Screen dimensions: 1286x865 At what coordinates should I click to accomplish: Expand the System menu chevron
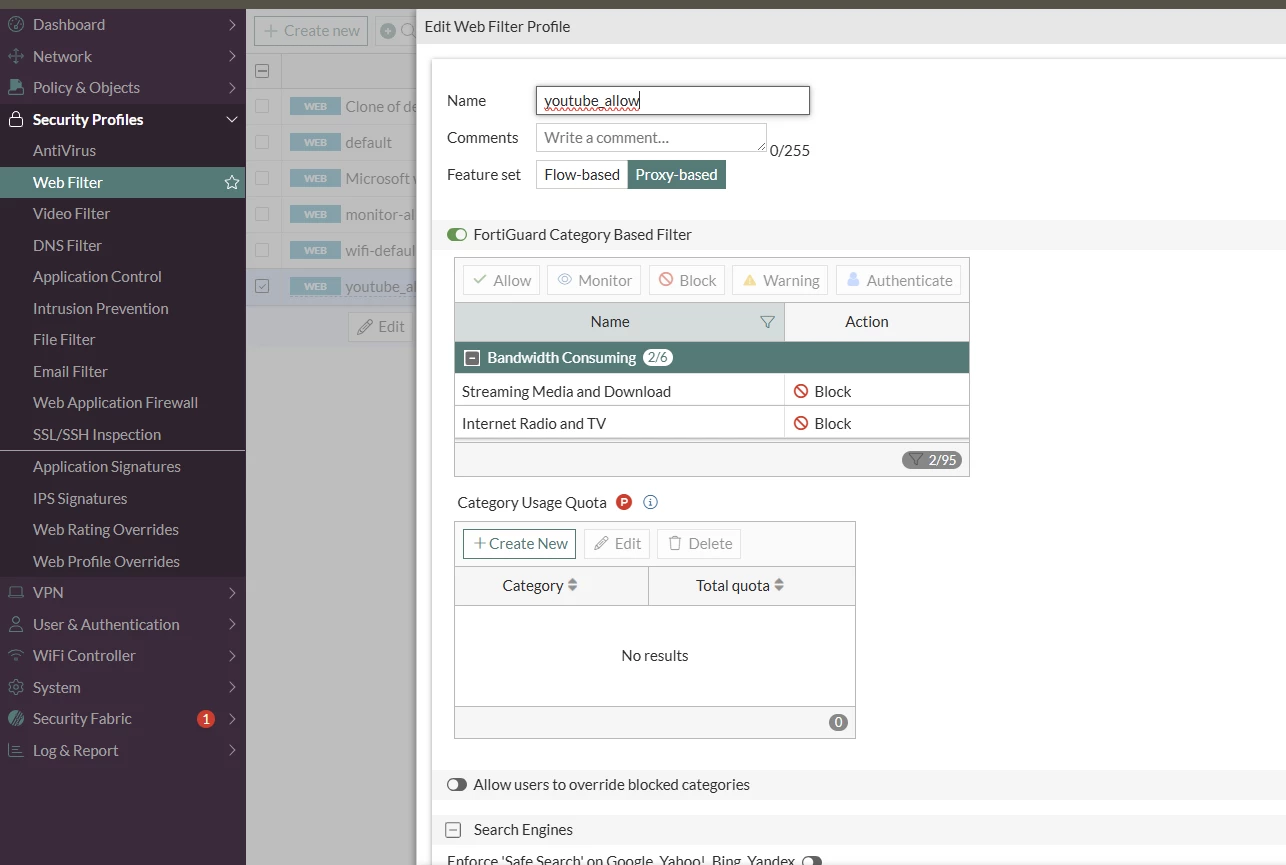pos(232,687)
